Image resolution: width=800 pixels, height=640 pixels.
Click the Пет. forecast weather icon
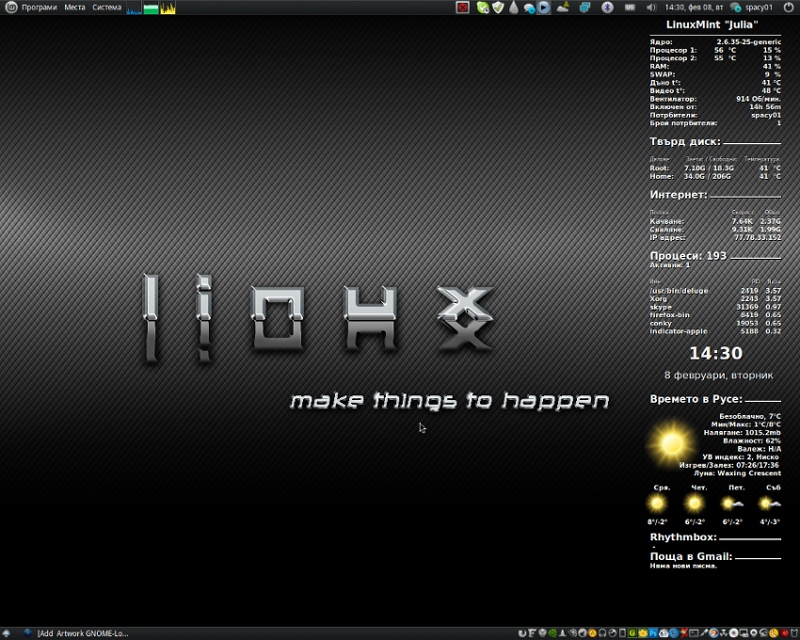tap(733, 504)
